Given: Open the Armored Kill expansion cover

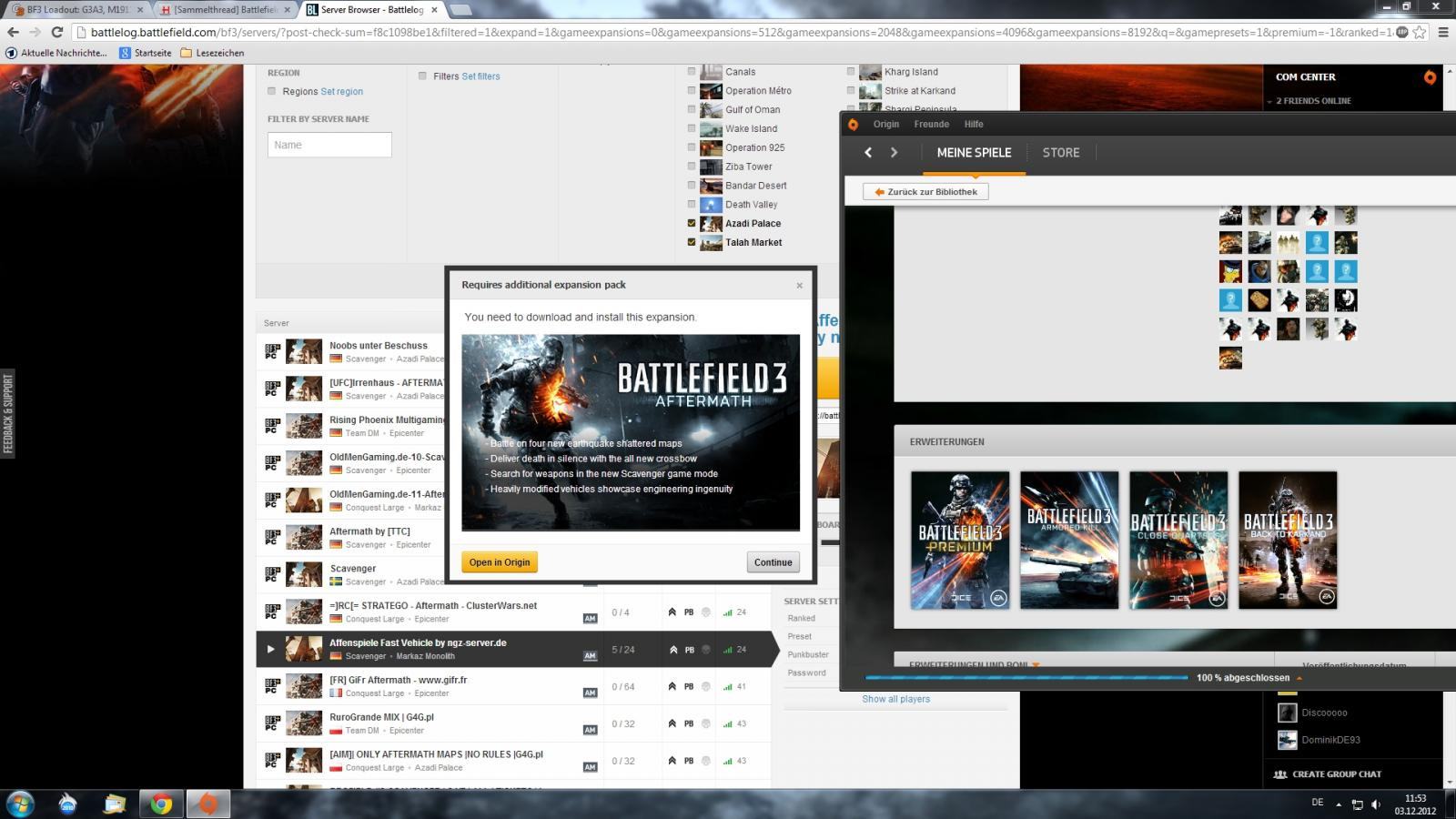Looking at the screenshot, I should (1069, 540).
